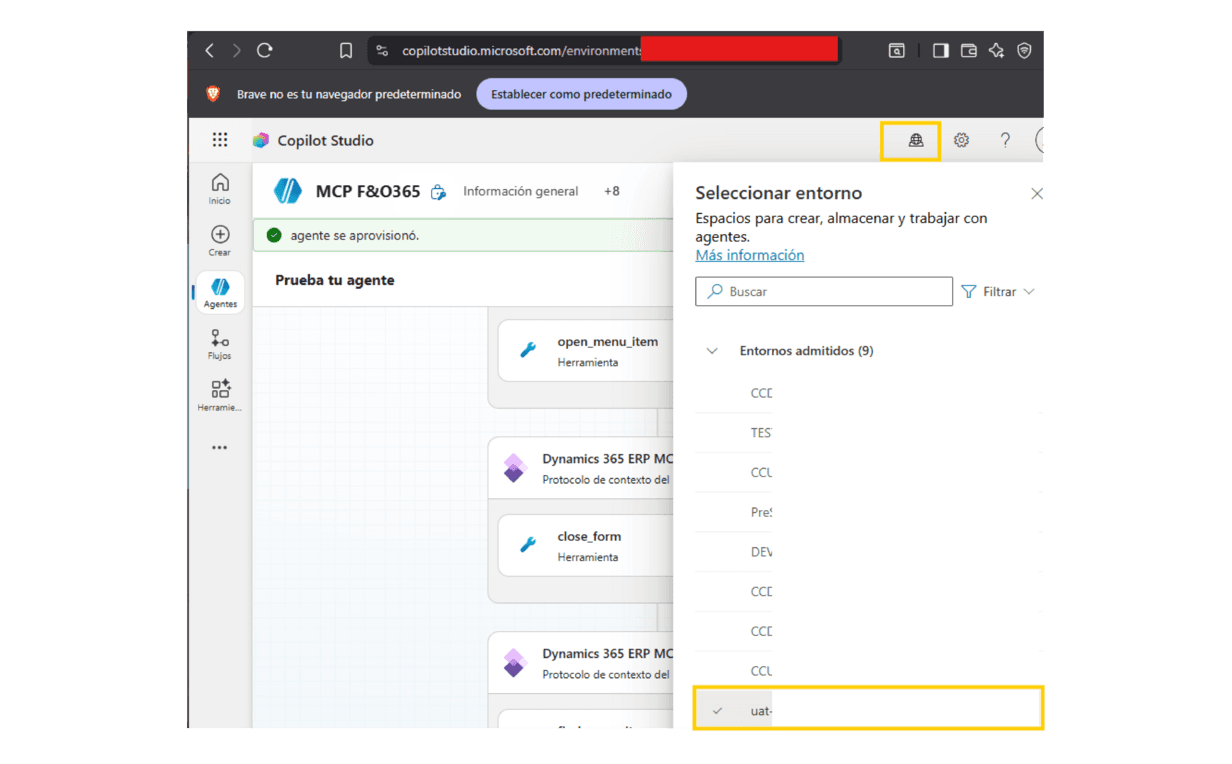Viewport: 1232px width, 764px height.
Task: Open Flujos from the left sidebar
Action: point(220,343)
